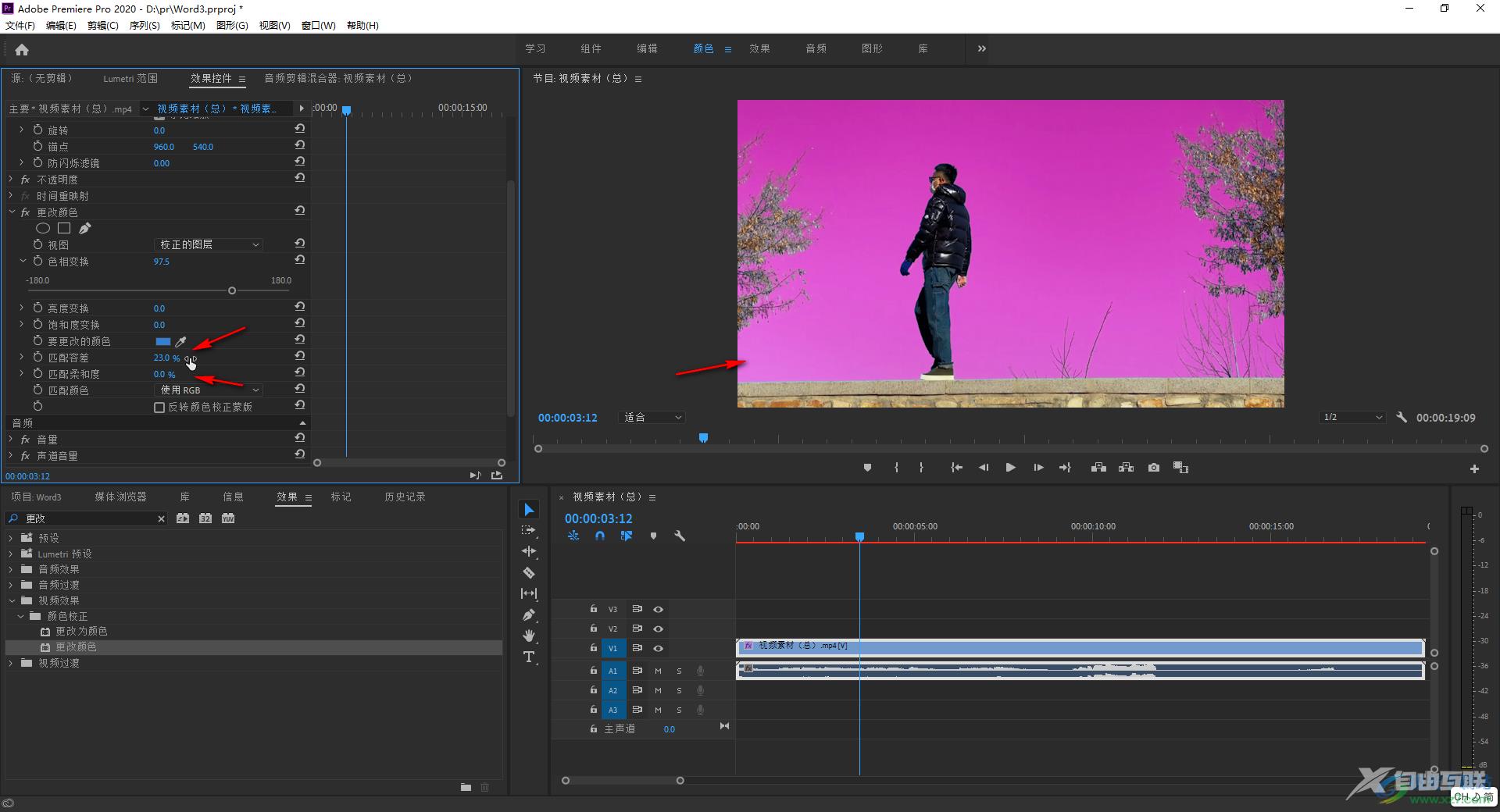Click the Lift button
This screenshot has height=812, width=1500.
(x=1098, y=468)
